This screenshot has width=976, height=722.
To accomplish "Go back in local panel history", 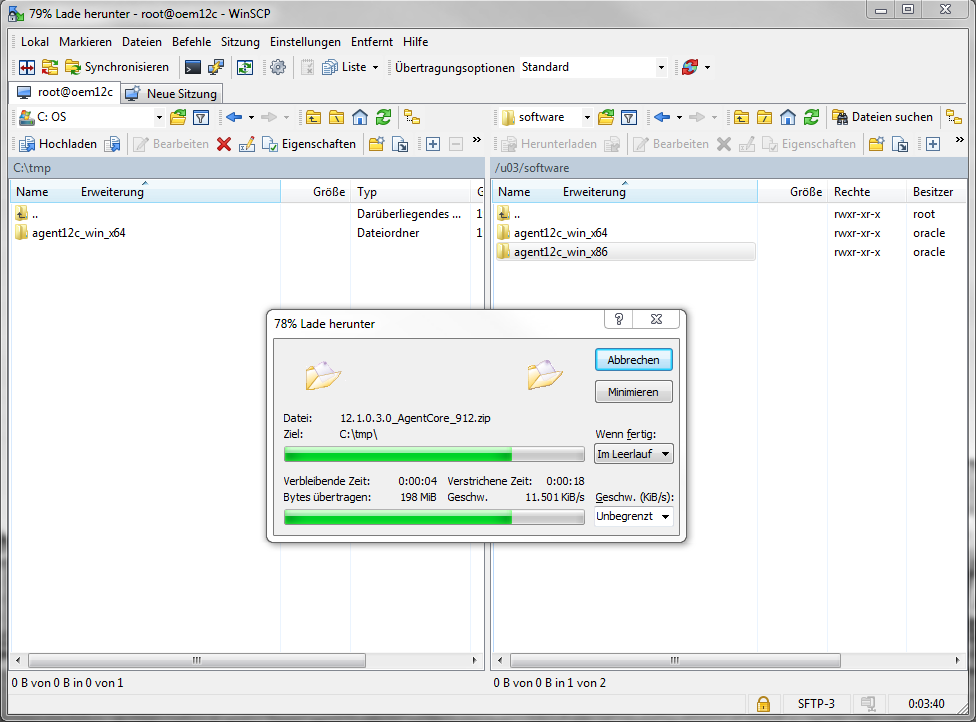I will pos(234,117).
